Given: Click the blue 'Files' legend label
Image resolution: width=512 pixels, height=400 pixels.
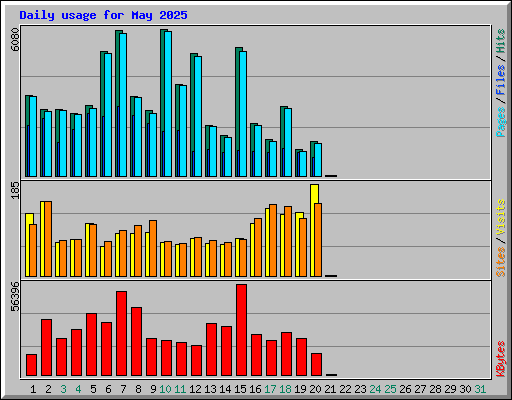Looking at the screenshot, I should pyautogui.click(x=501, y=80).
